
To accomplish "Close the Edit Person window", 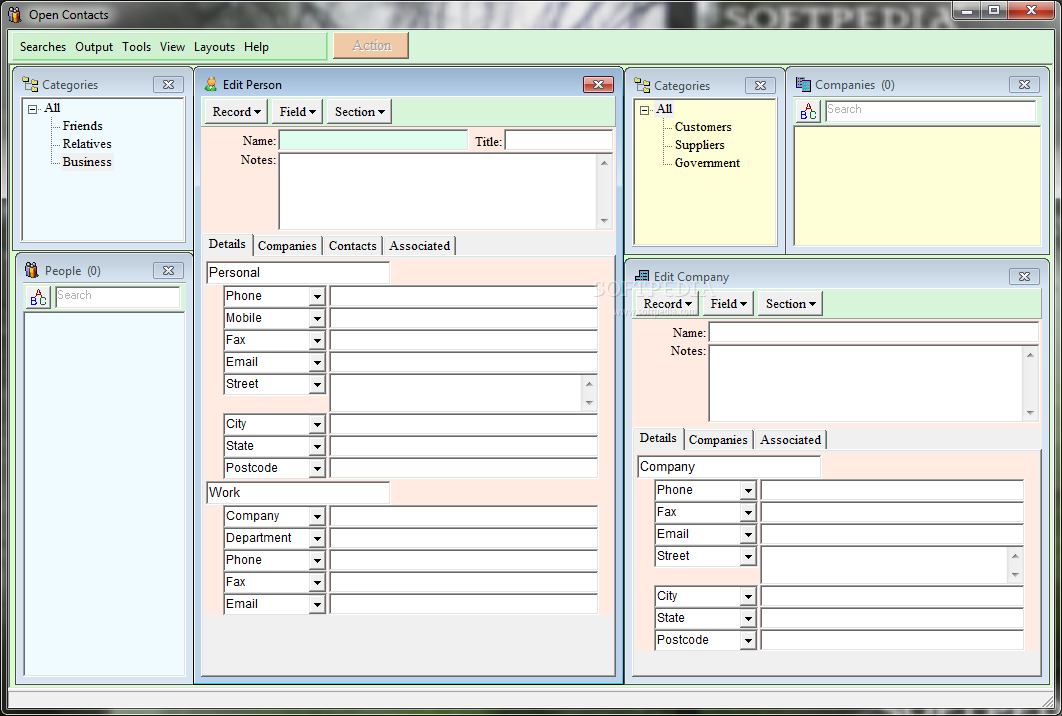I will [598, 85].
